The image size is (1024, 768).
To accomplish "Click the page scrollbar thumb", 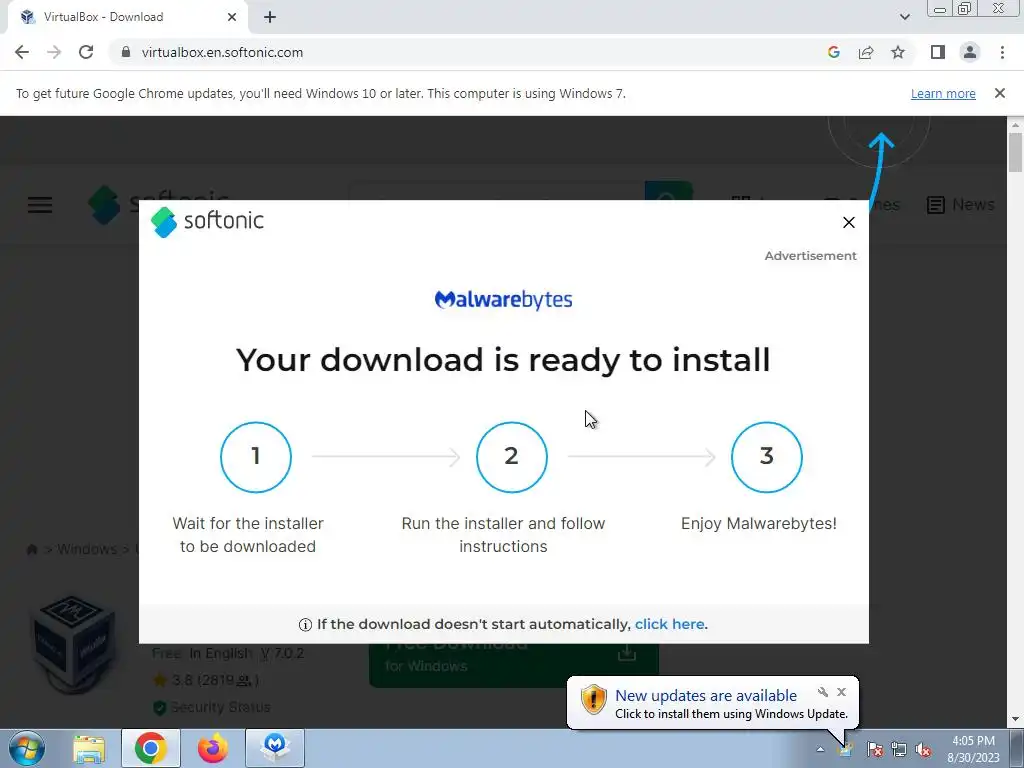I will (1015, 152).
